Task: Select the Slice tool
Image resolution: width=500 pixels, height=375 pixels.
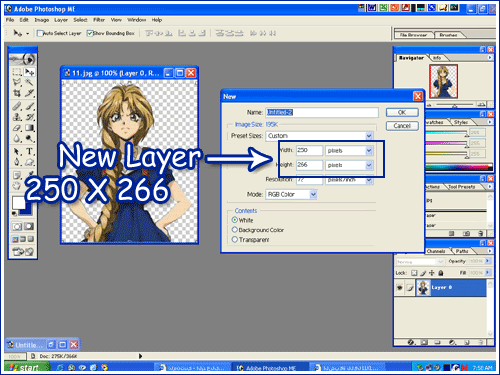Action: 29,93
